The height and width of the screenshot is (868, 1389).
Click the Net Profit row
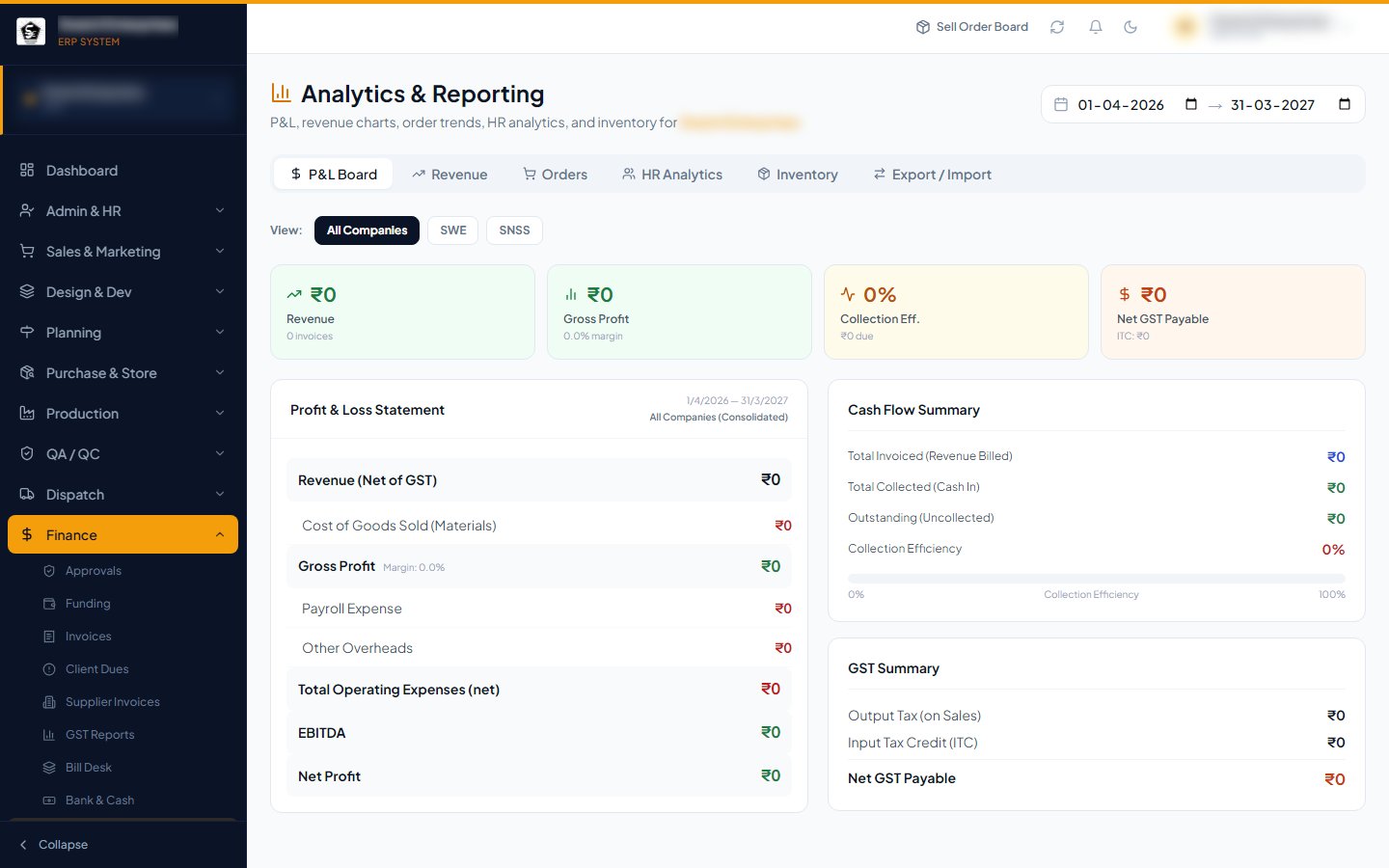click(x=539, y=775)
